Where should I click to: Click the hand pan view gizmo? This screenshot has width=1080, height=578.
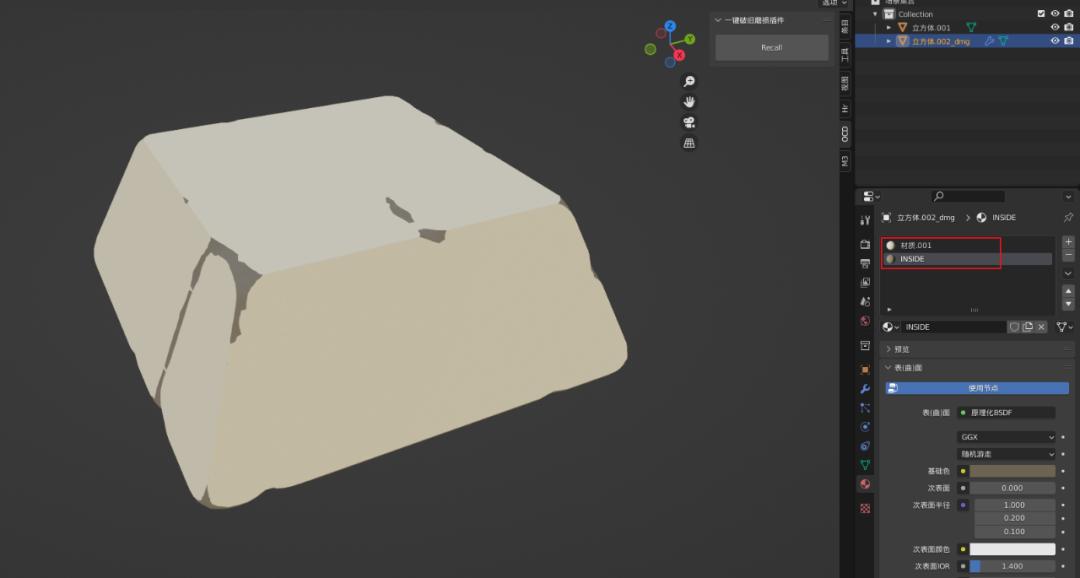pos(689,102)
